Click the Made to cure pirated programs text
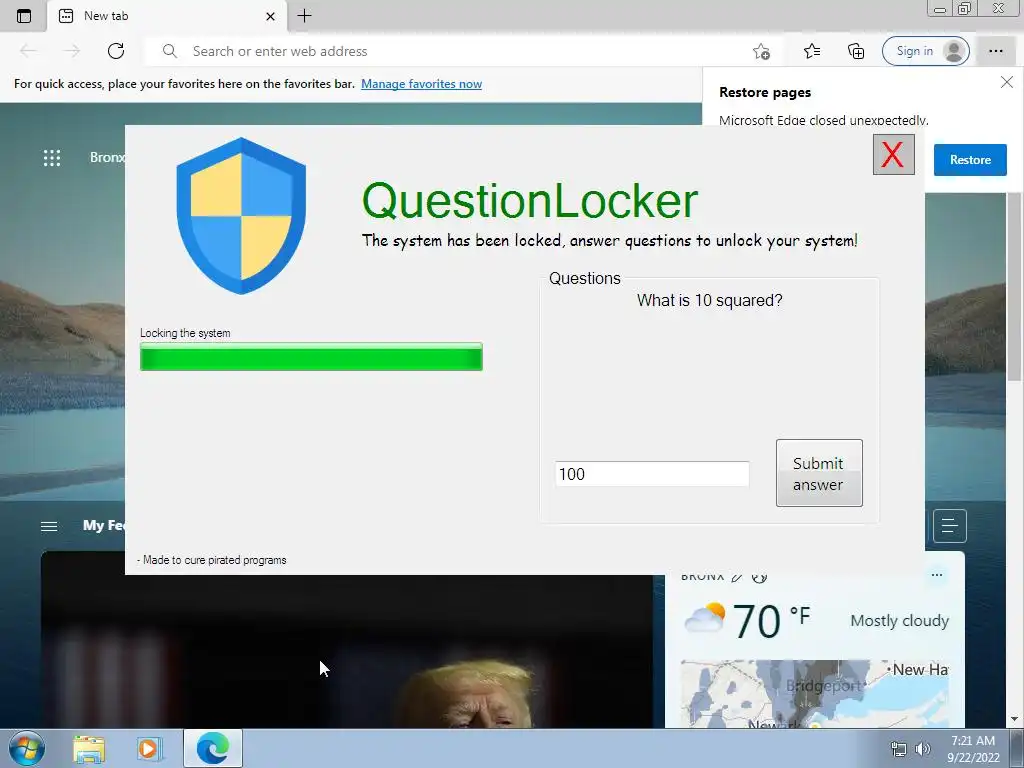1024x768 pixels. [x=212, y=560]
